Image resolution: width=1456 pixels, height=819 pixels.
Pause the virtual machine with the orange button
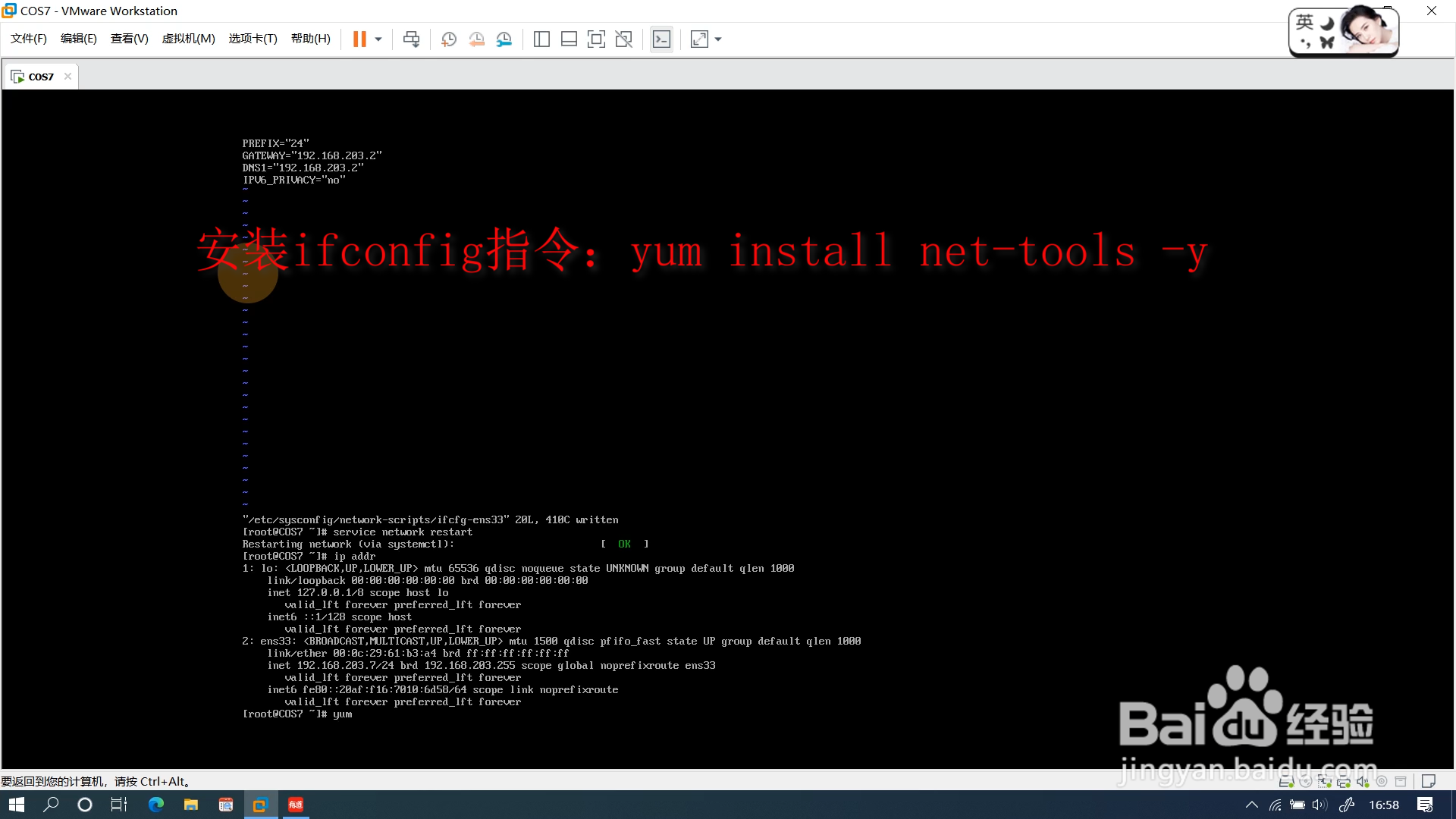coord(359,39)
